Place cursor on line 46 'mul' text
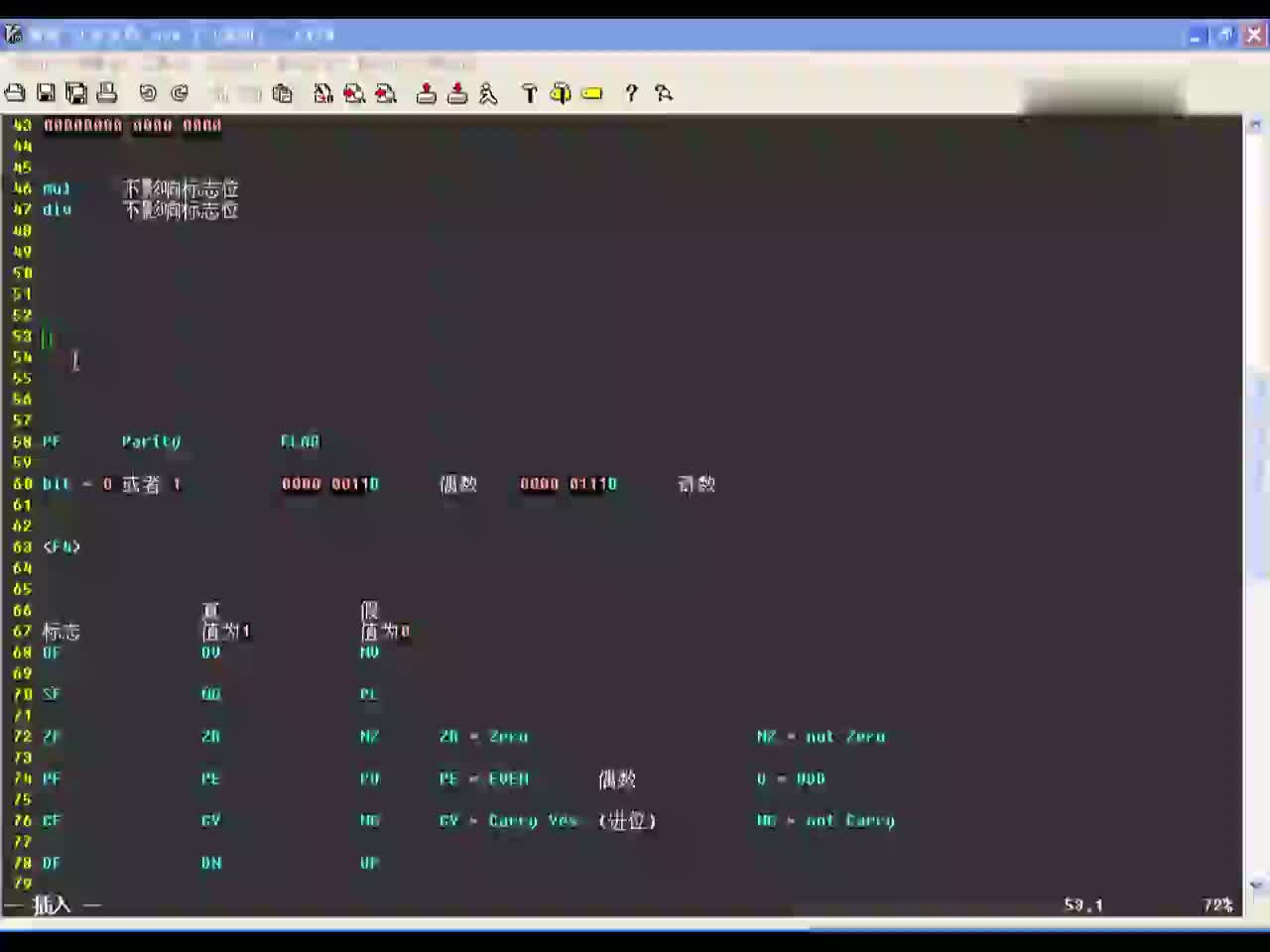Viewport: 1270px width, 952px height. pos(57,188)
